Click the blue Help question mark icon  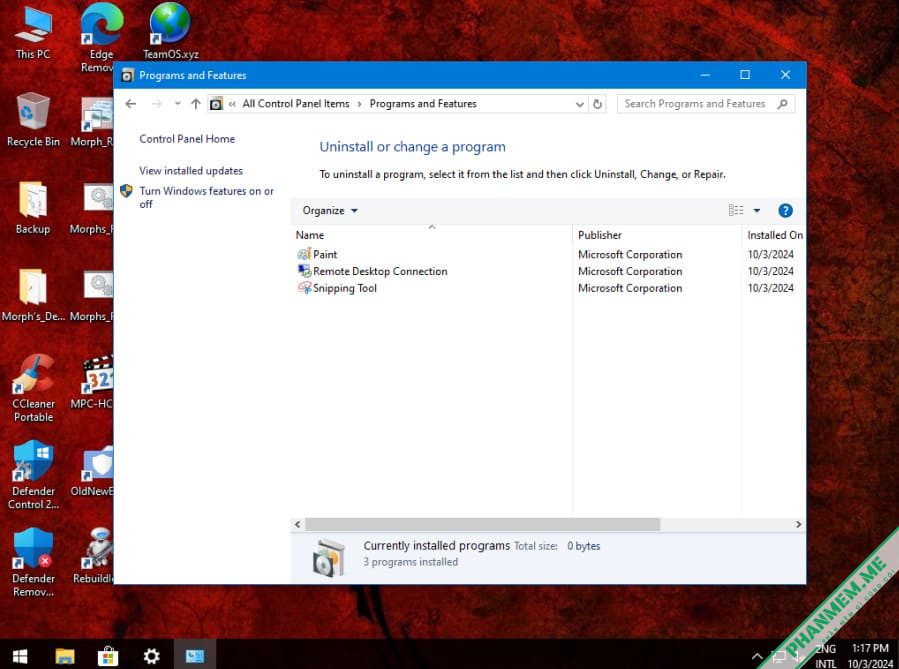coord(785,211)
